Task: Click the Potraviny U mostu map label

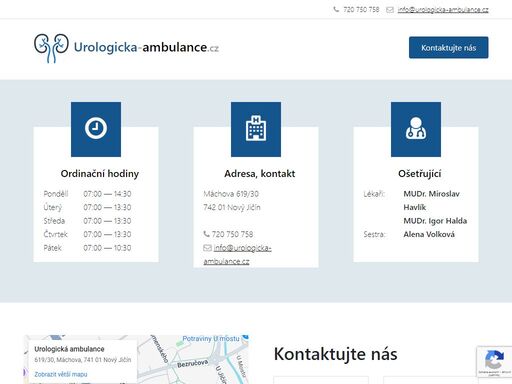Action: pyautogui.click(x=211, y=339)
